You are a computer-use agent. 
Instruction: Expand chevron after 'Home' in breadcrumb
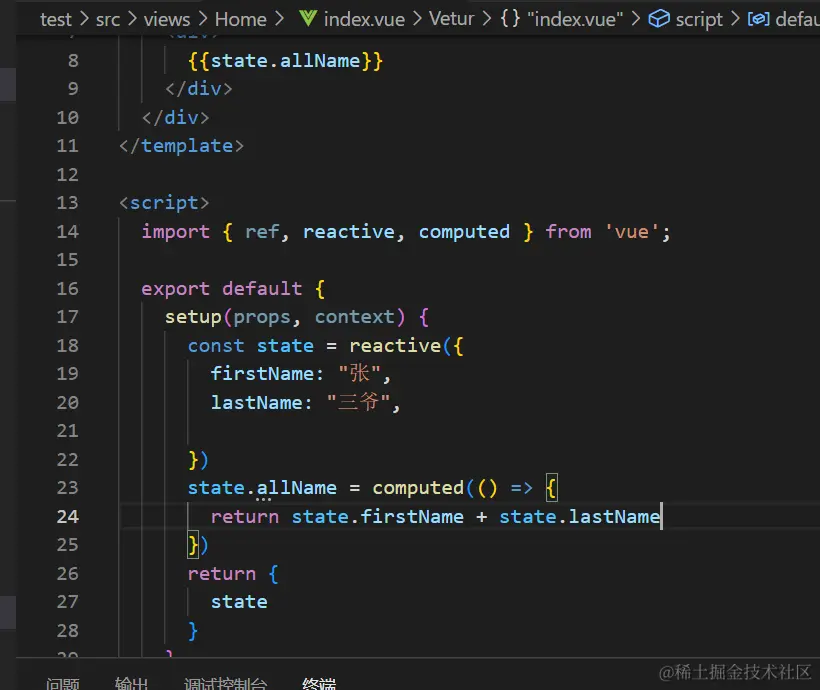click(x=279, y=19)
